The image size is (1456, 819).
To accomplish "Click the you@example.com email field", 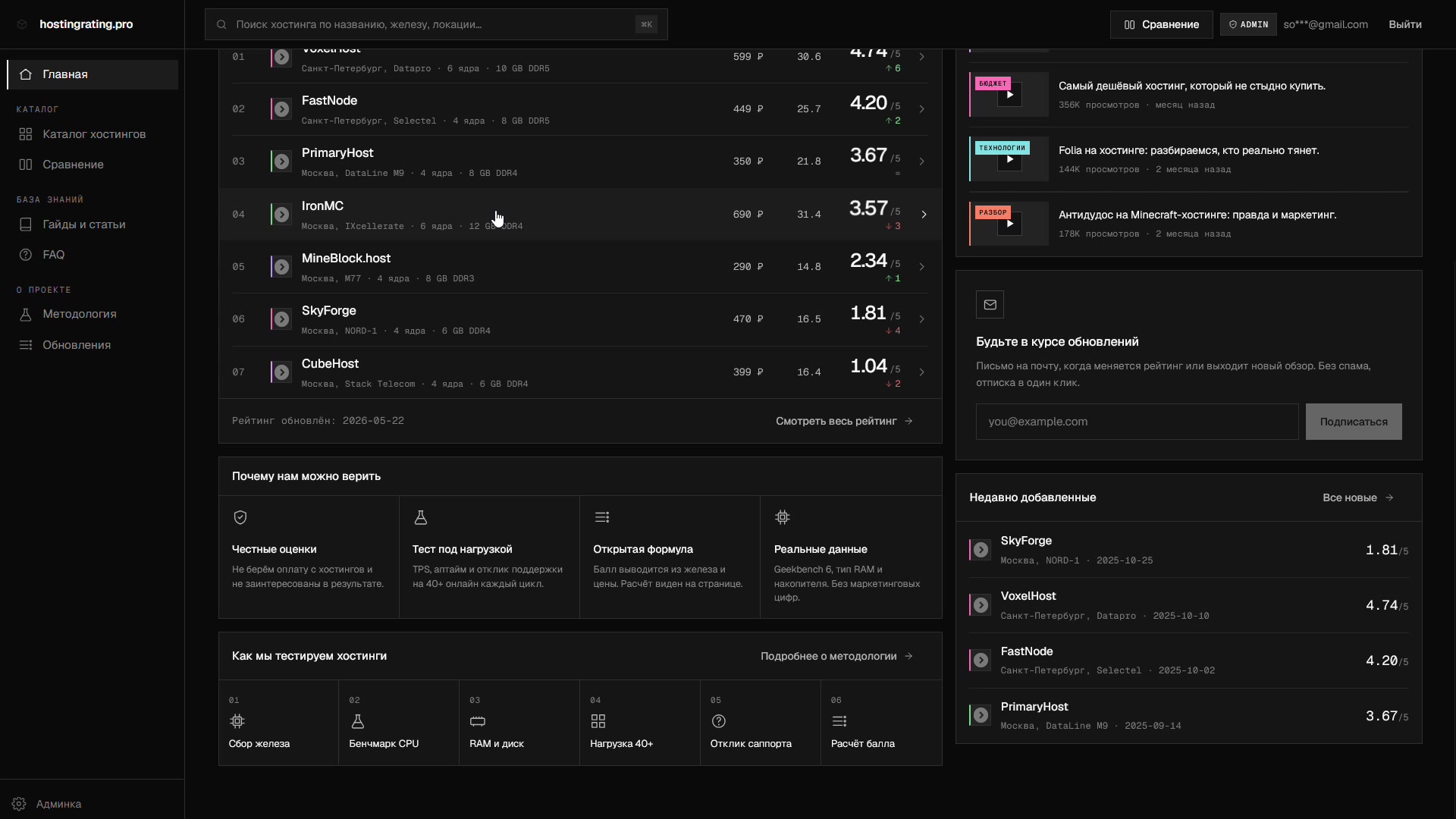I will coord(1137,422).
